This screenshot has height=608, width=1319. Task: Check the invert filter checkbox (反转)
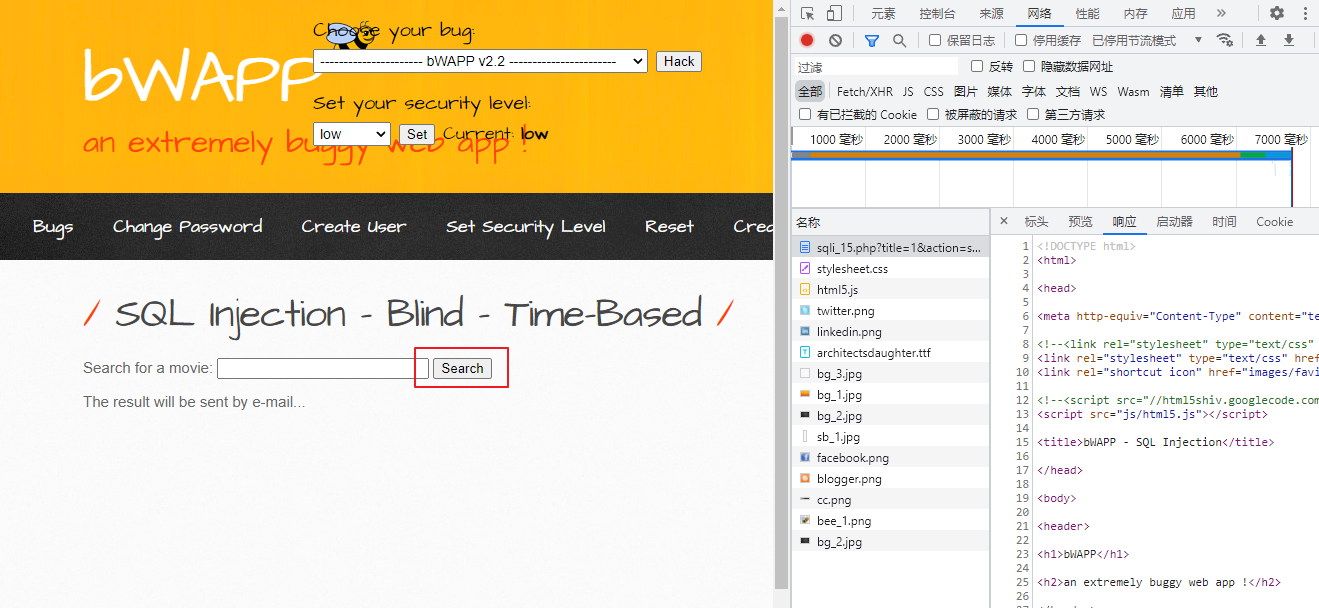coord(978,66)
